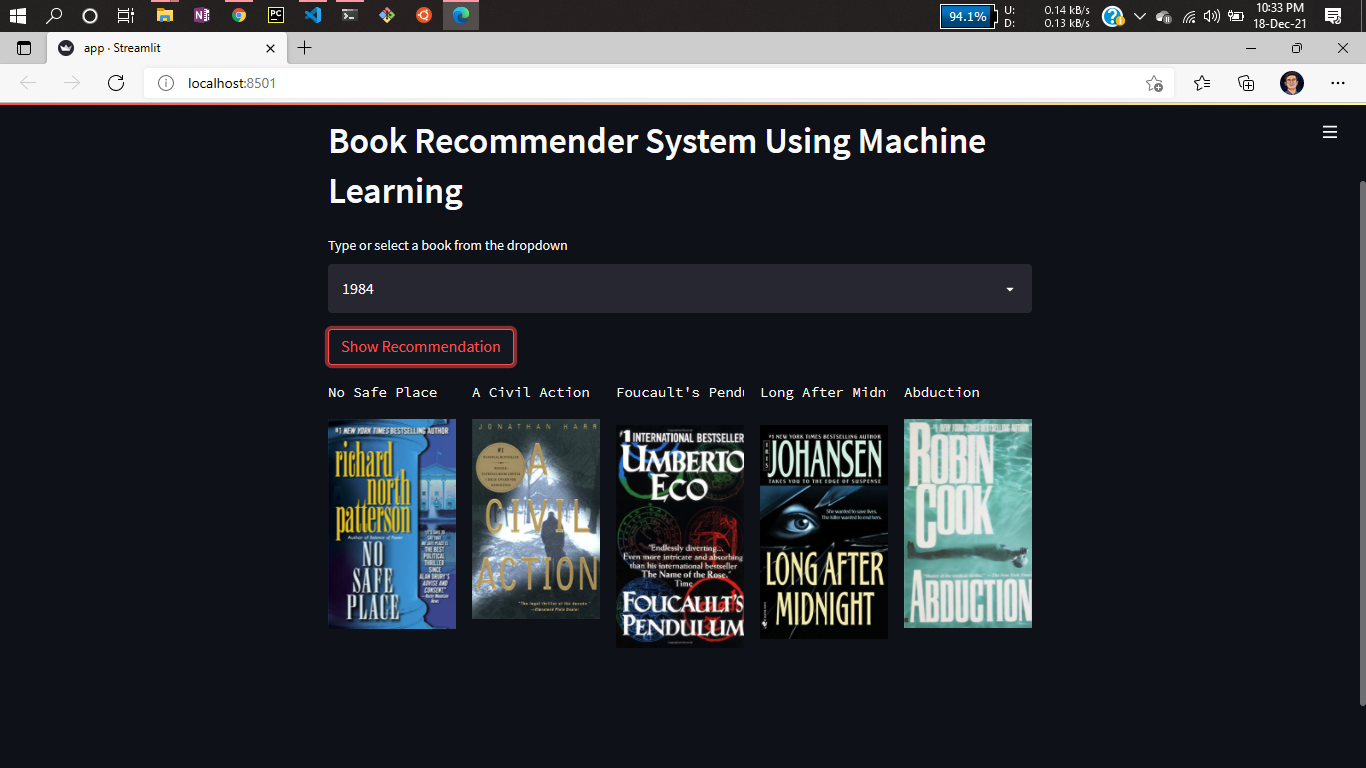Click the Show Recommendation button

(x=421, y=346)
